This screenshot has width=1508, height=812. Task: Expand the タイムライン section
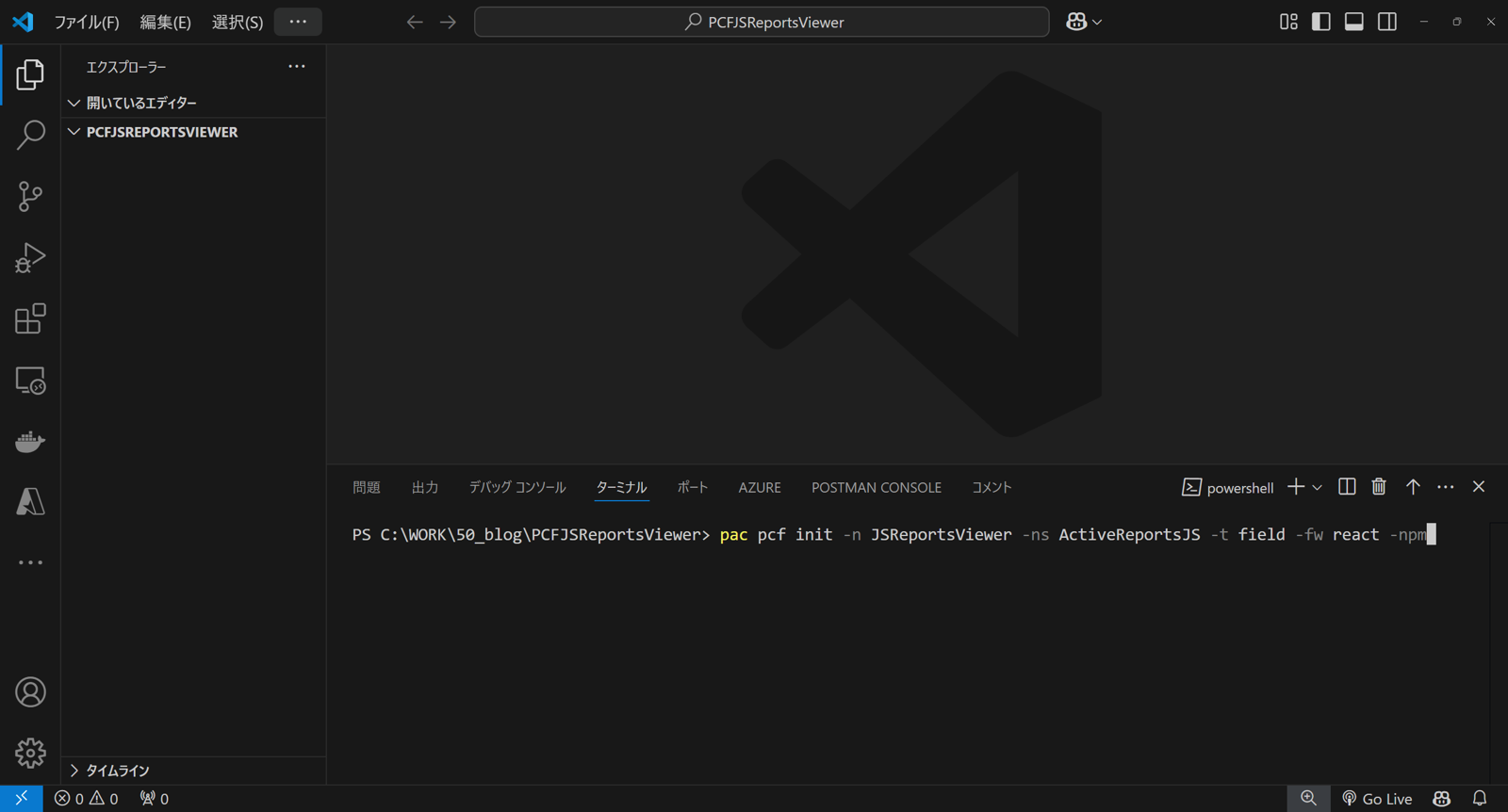(194, 771)
